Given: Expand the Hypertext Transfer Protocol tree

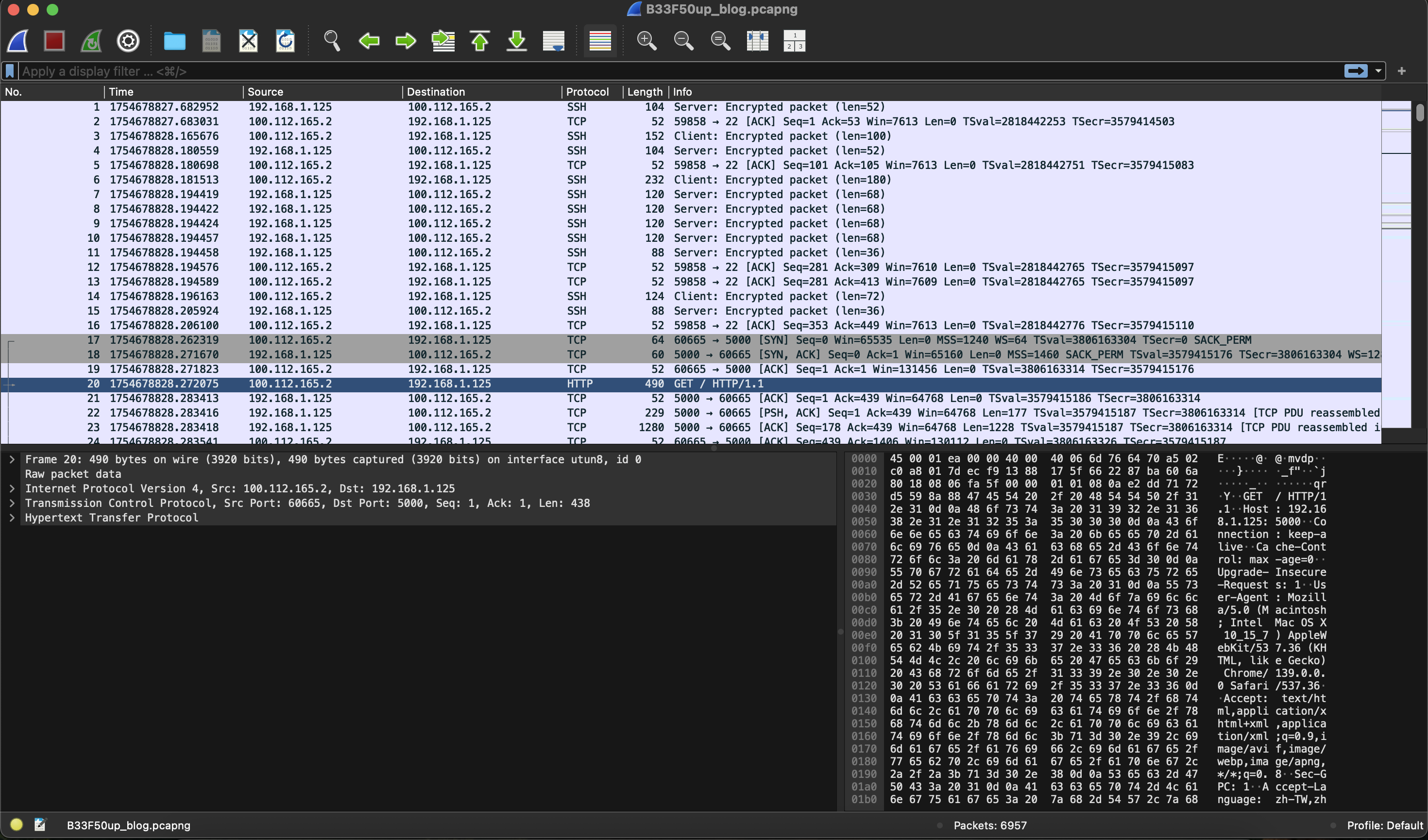Looking at the screenshot, I should point(12,518).
